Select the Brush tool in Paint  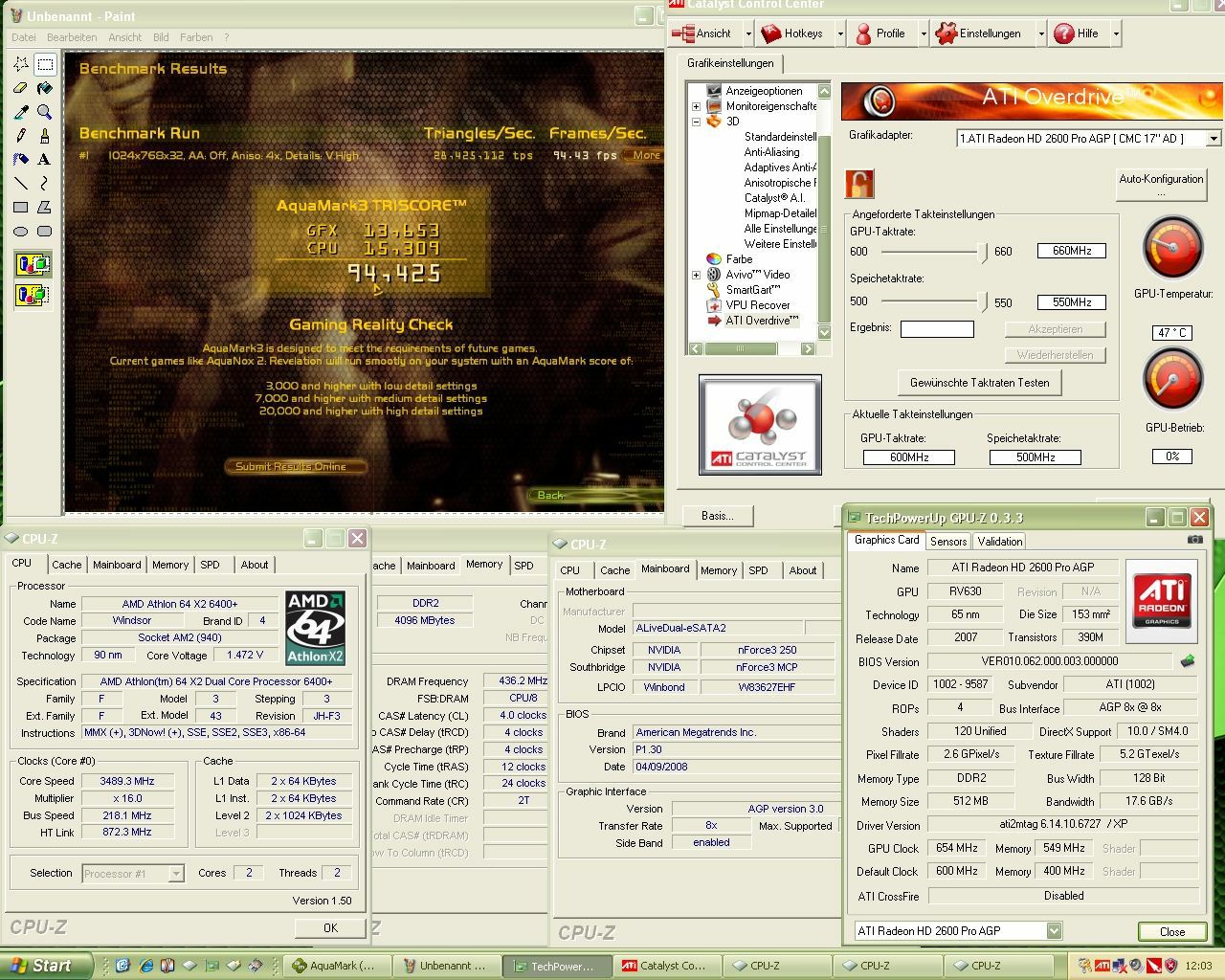click(45, 136)
